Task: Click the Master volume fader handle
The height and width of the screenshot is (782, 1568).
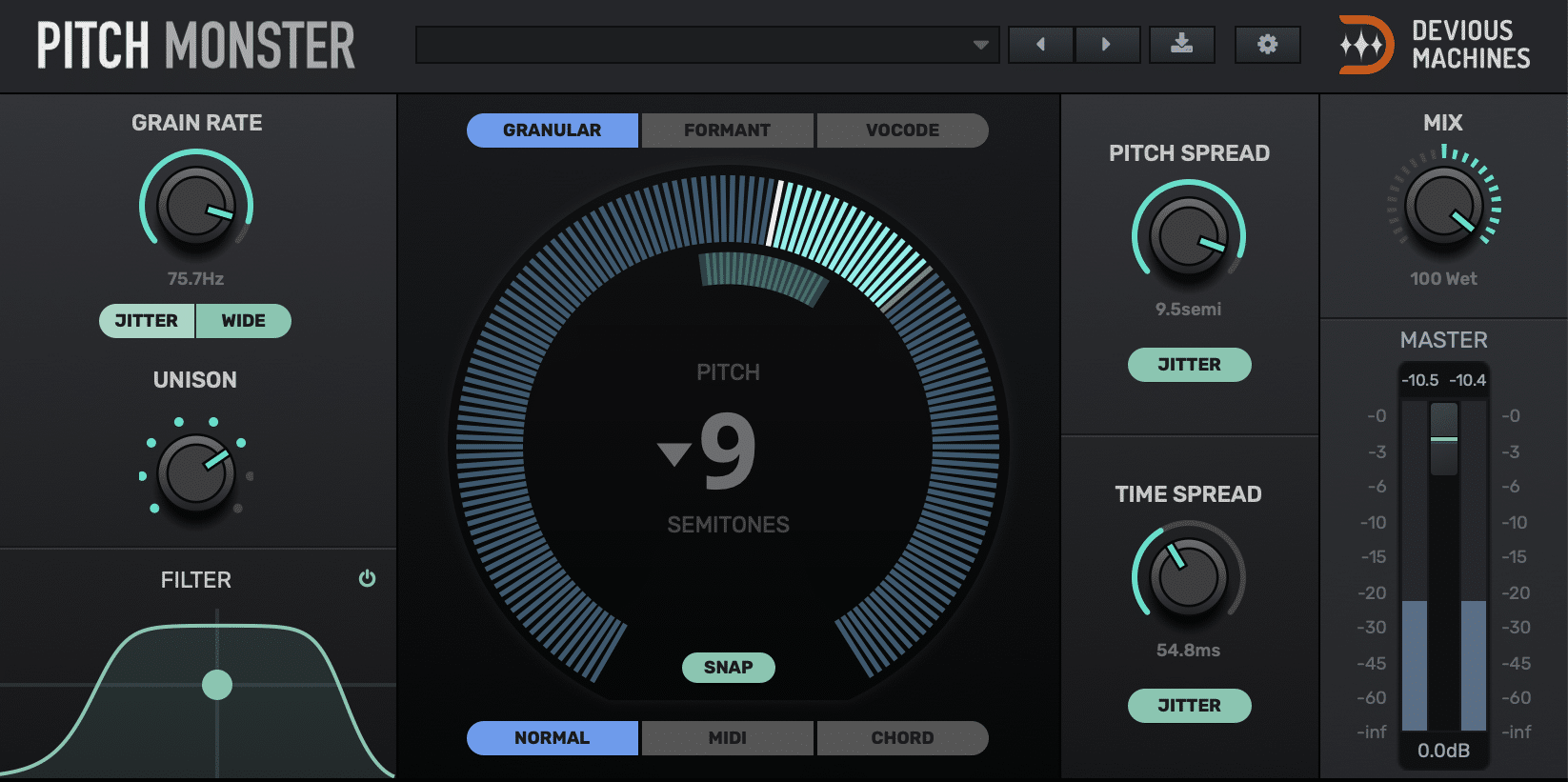Action: tap(1443, 439)
